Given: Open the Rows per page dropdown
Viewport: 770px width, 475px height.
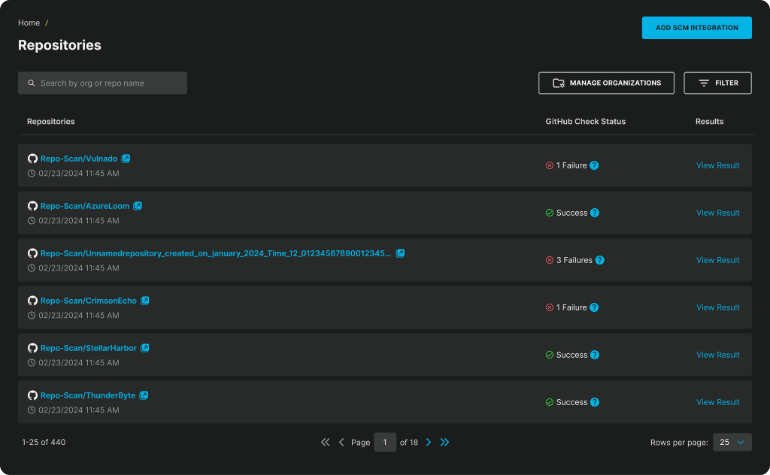Looking at the screenshot, I should (x=730, y=442).
